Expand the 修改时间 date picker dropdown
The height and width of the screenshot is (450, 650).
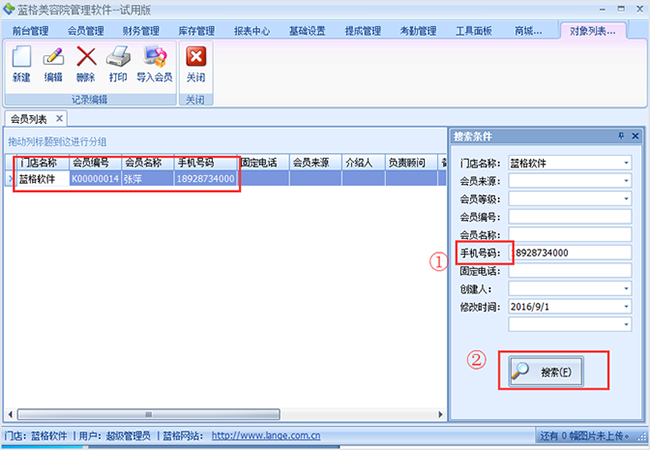click(626, 306)
